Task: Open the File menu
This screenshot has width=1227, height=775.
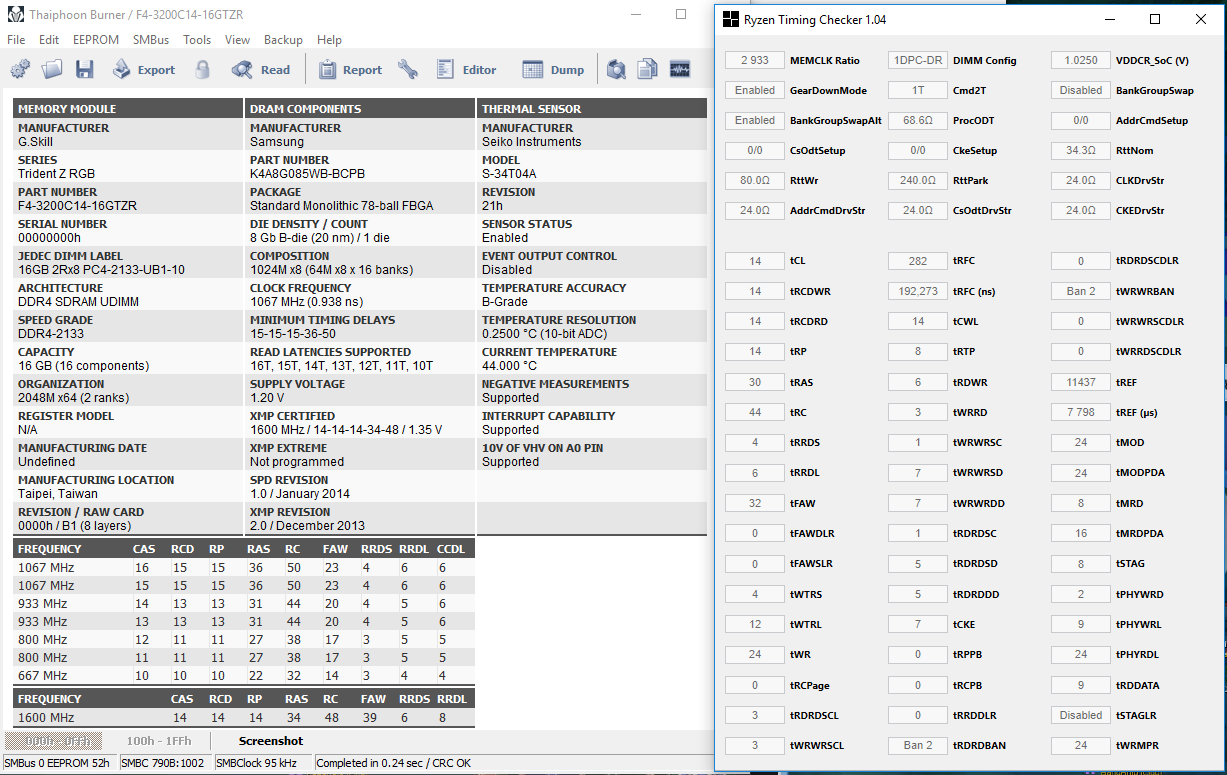Action: click(x=16, y=40)
